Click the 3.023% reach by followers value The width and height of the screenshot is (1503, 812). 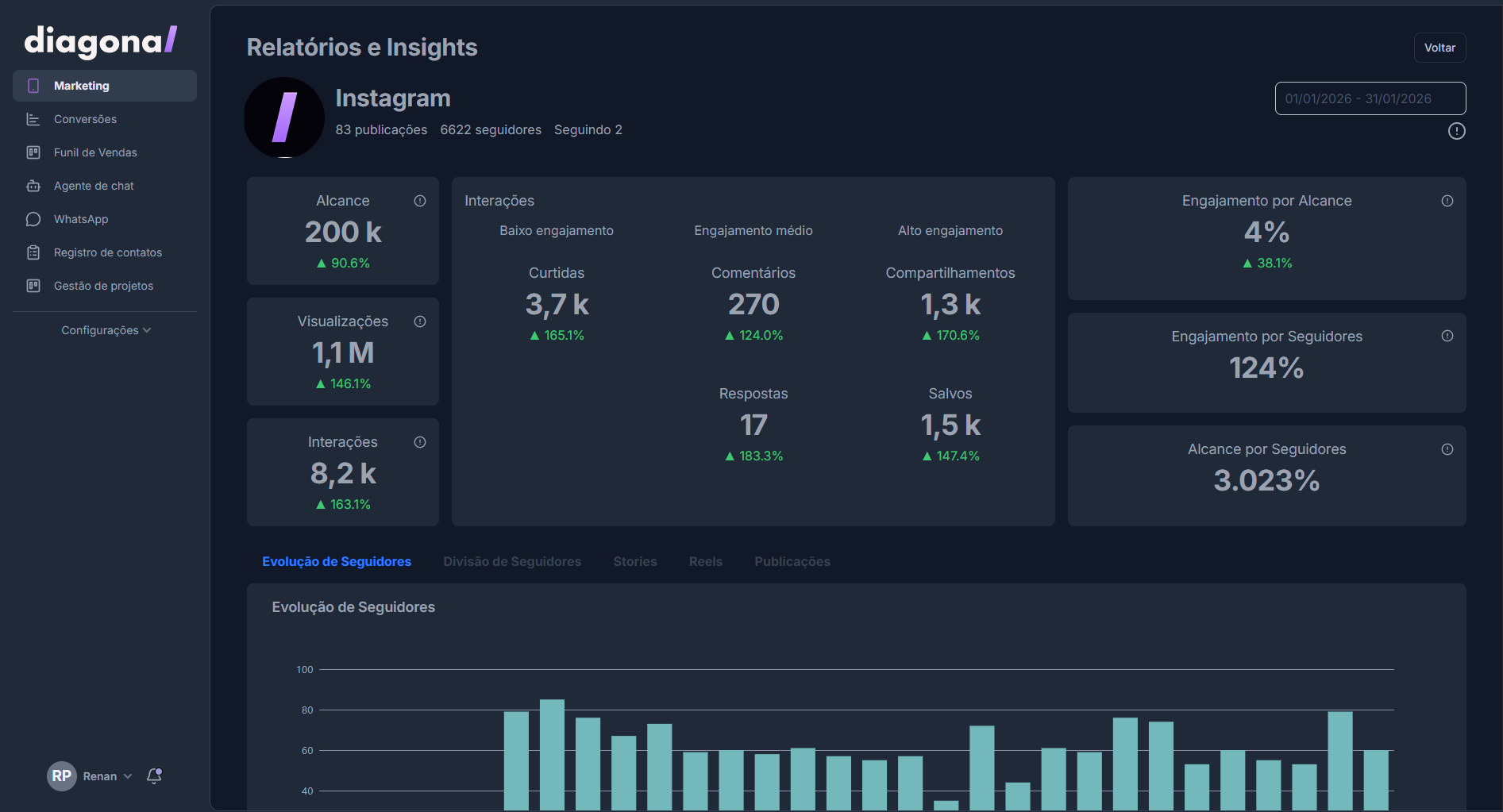1266,480
